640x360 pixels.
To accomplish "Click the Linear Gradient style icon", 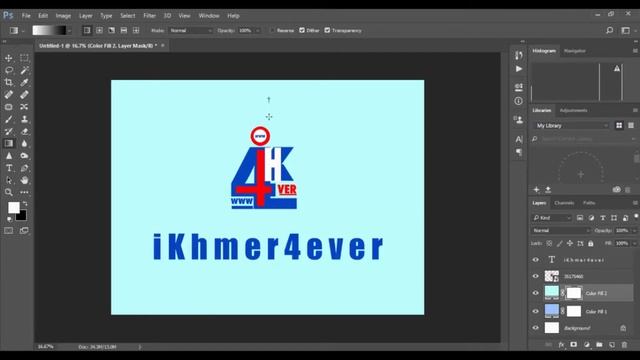I will point(87,30).
